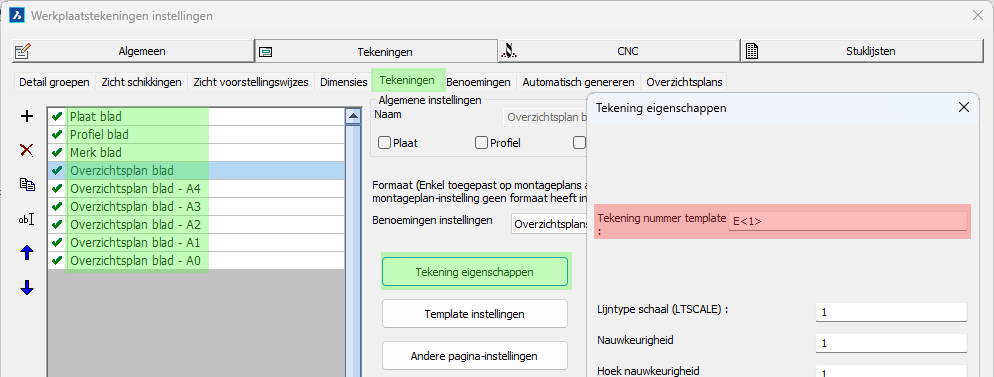Click Andere pagina-instellingen button

pos(474,356)
